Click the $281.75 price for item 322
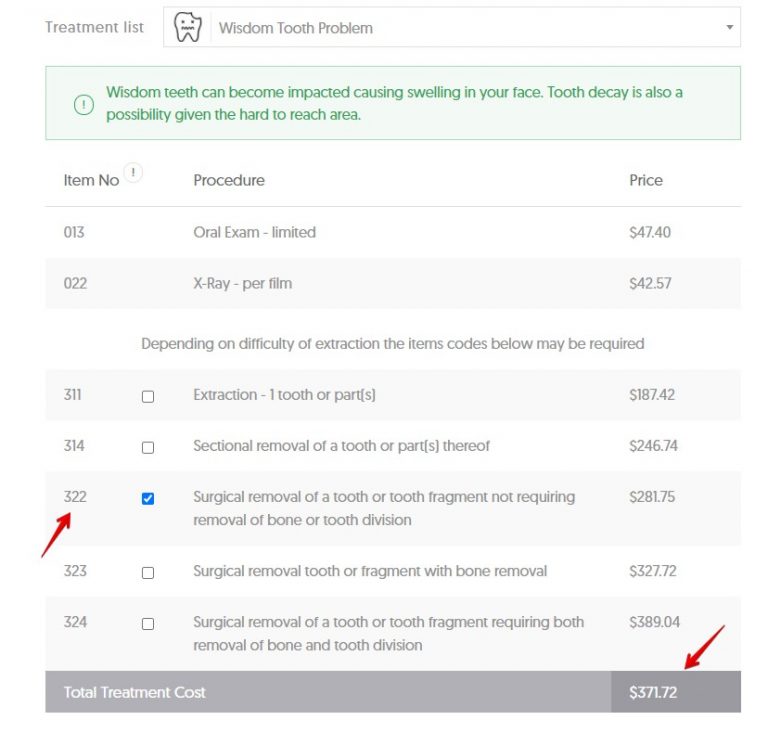Image resolution: width=768 pixels, height=733 pixels. tap(652, 497)
